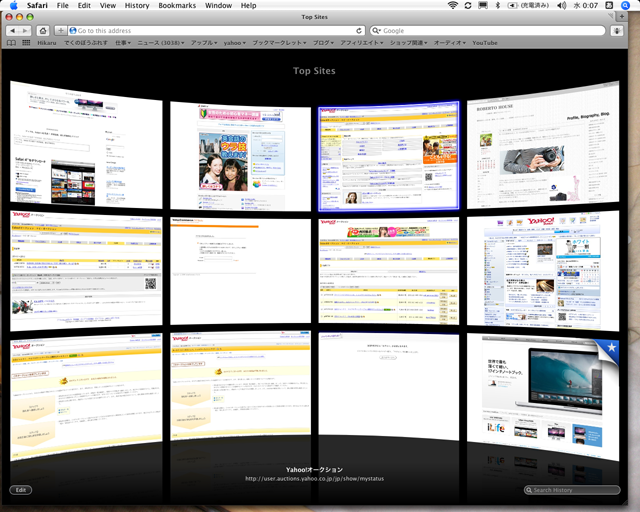
Task: Click the starred page-curl on Apple thumbnail
Action: pos(609,349)
